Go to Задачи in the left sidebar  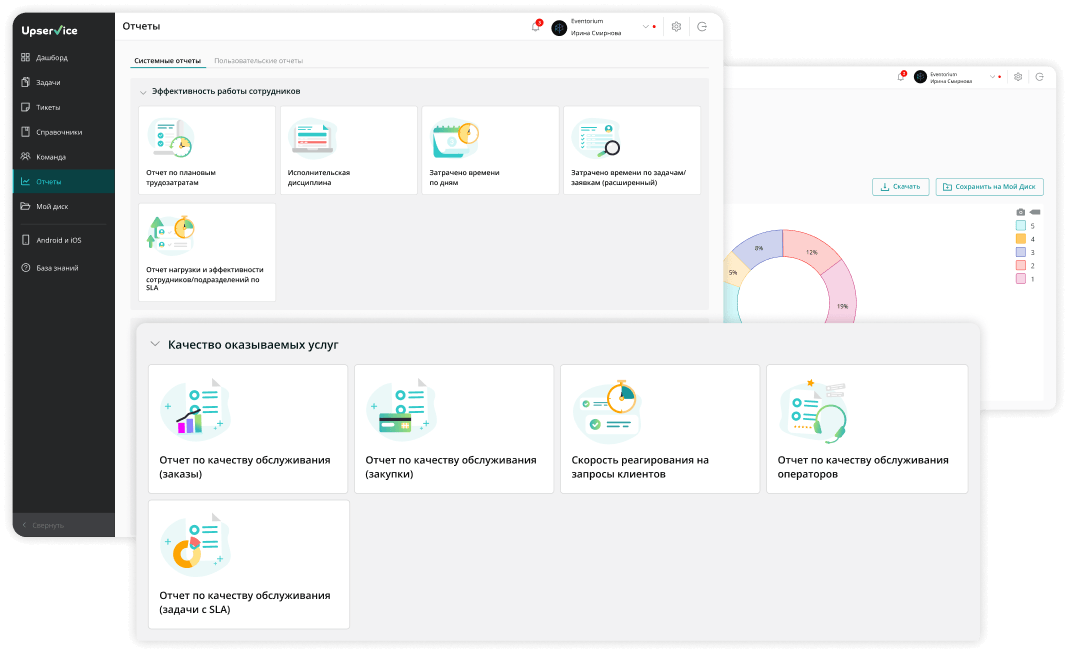pyautogui.click(x=48, y=82)
